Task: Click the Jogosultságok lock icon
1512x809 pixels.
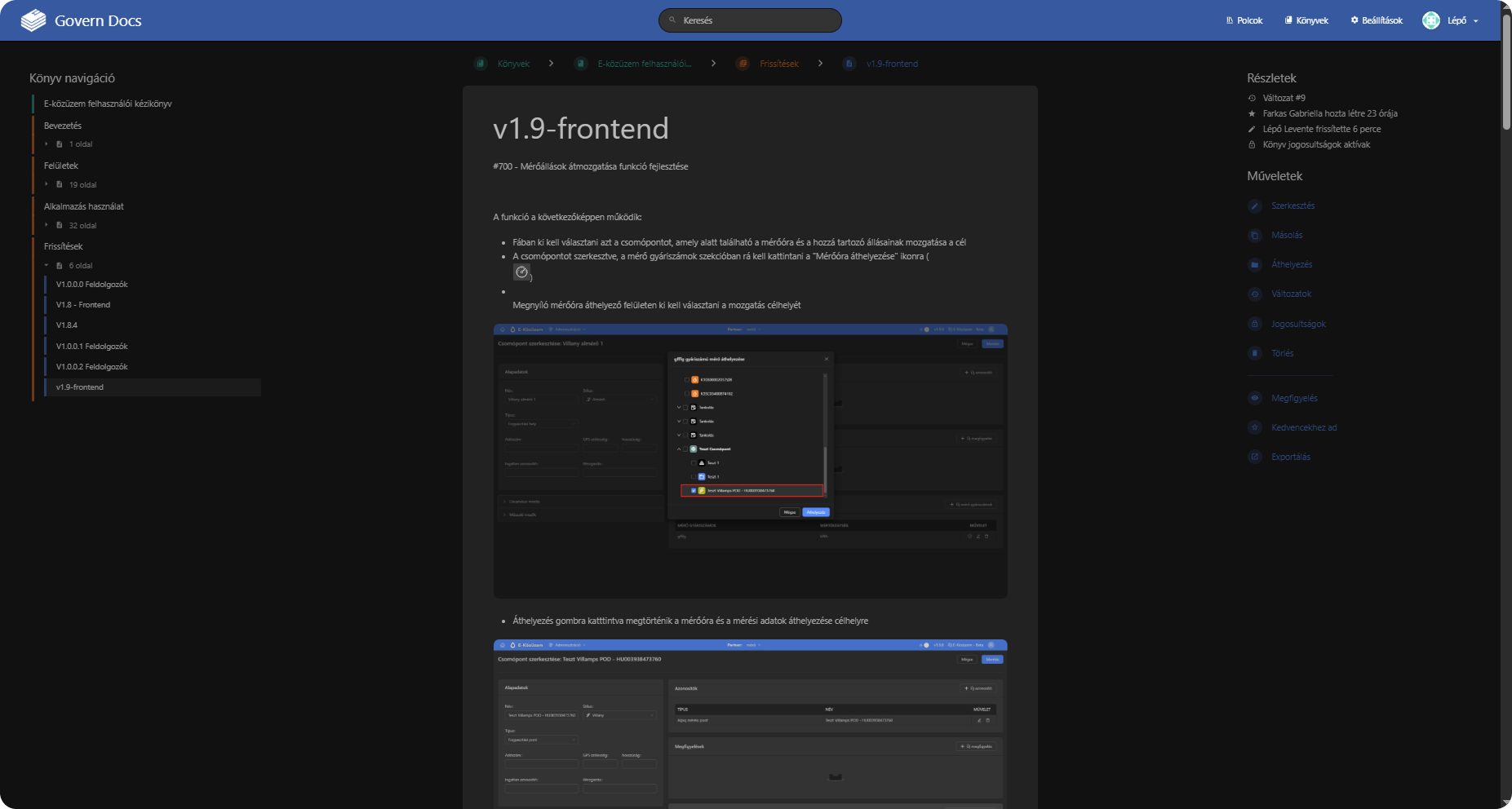Action: (x=1255, y=324)
